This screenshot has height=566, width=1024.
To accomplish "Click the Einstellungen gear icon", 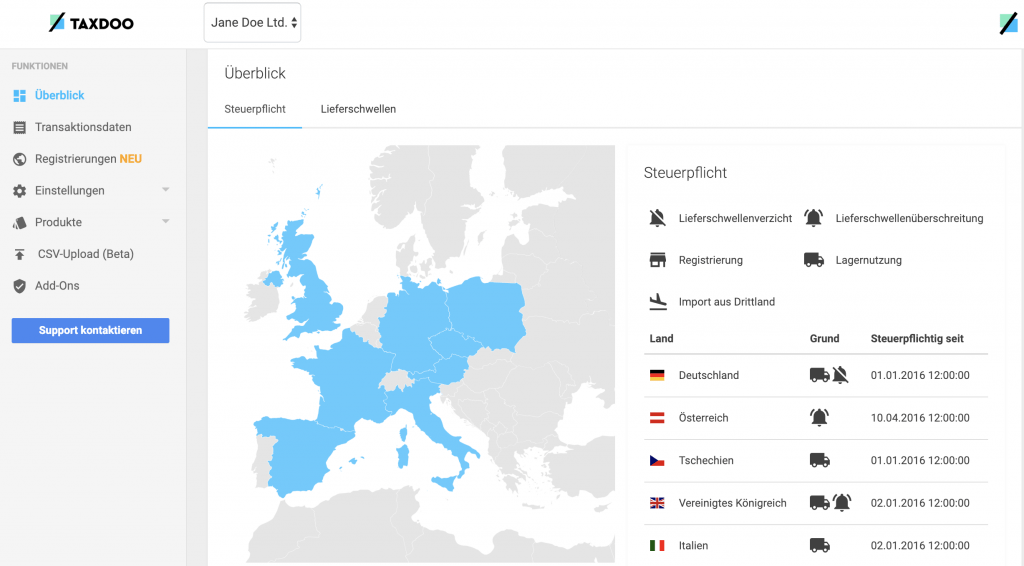I will 20,191.
